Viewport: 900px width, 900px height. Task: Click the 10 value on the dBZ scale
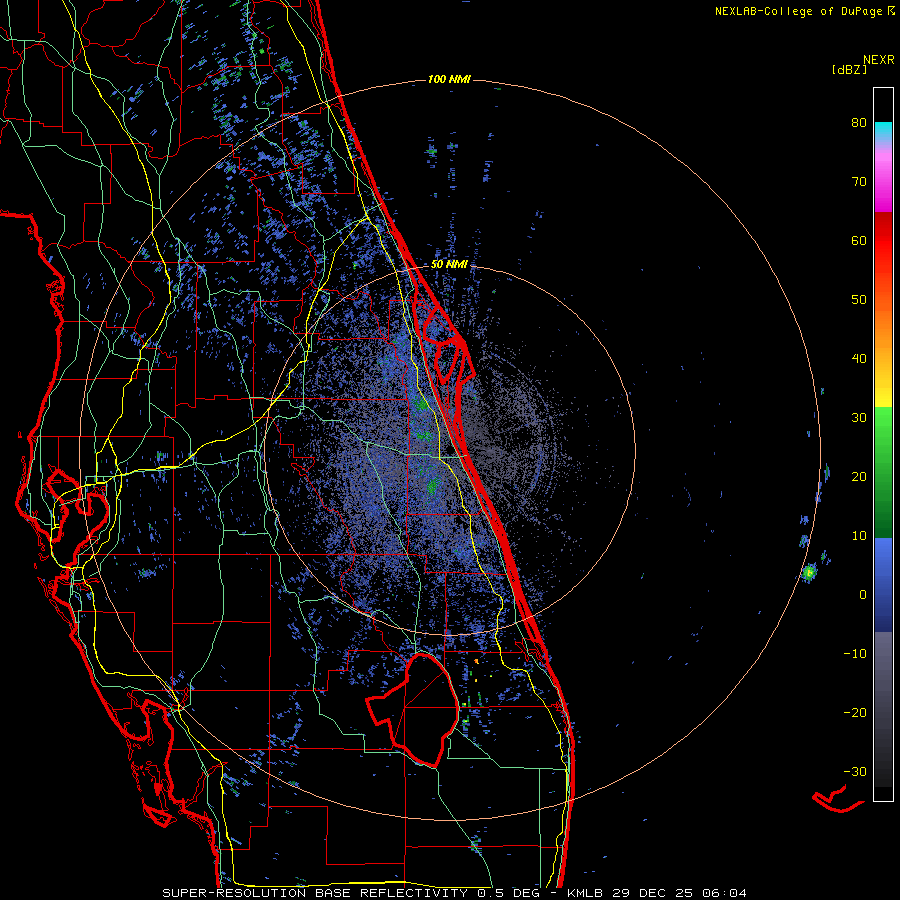click(859, 536)
